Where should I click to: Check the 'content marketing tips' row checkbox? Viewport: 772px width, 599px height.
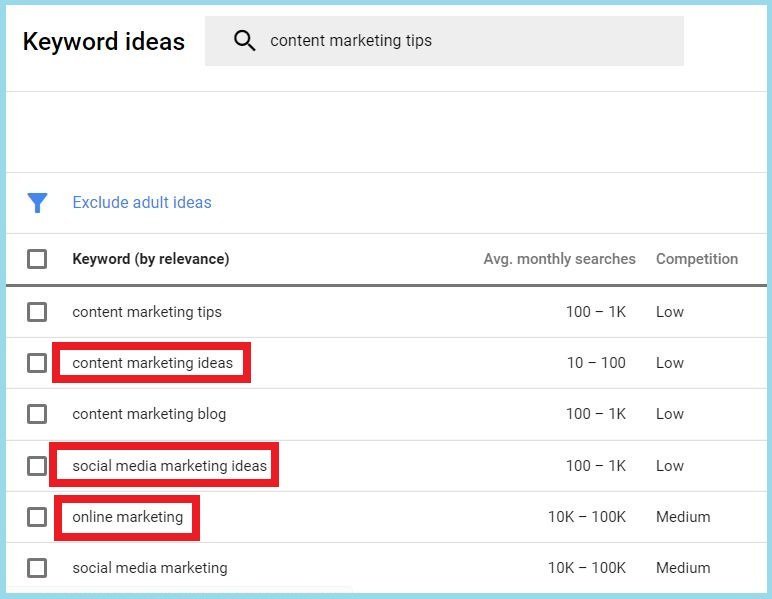pos(37,312)
